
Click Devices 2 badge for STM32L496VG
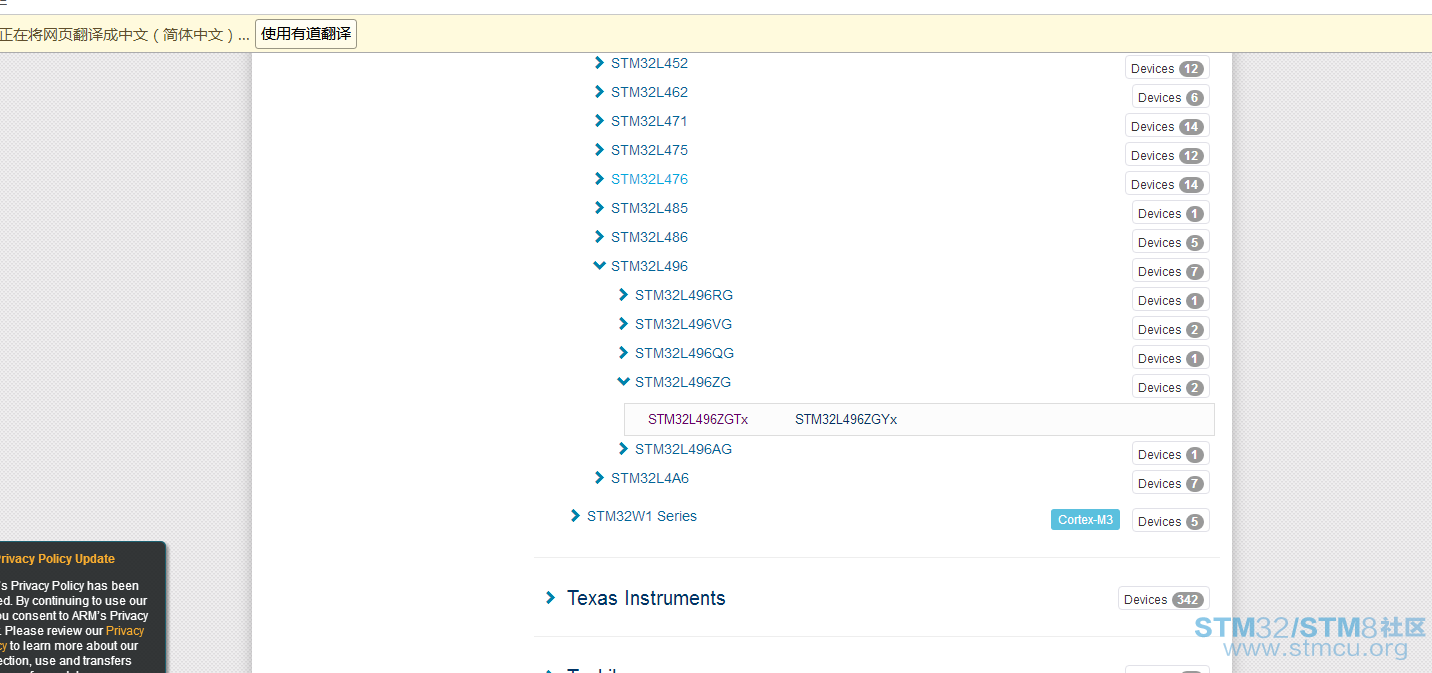(1171, 329)
